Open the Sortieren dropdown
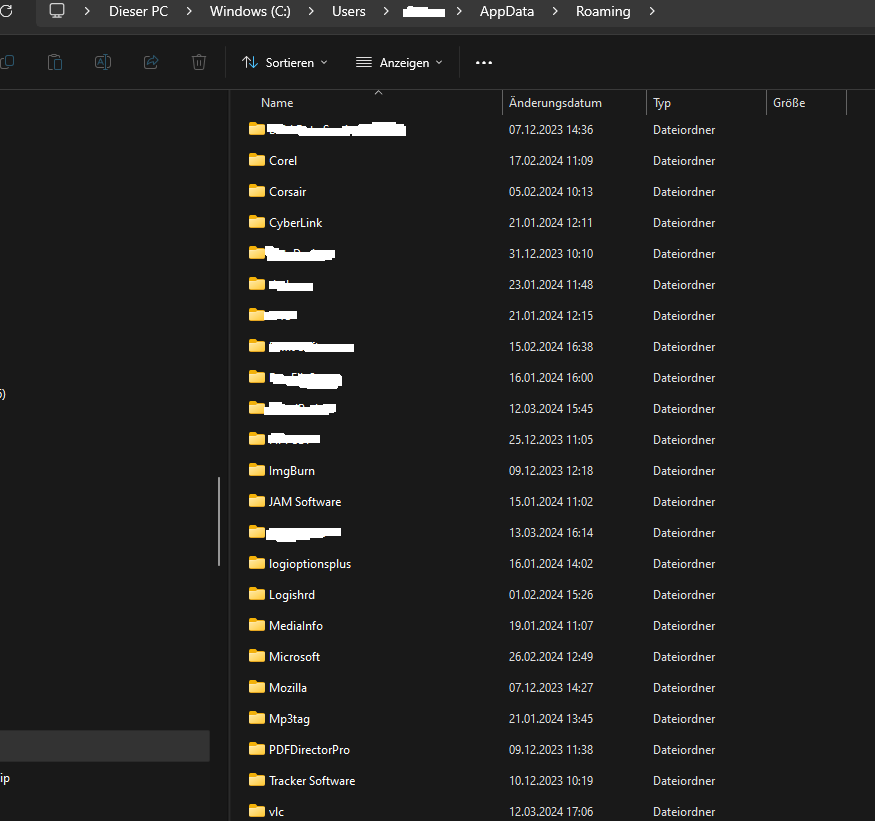 (285, 63)
